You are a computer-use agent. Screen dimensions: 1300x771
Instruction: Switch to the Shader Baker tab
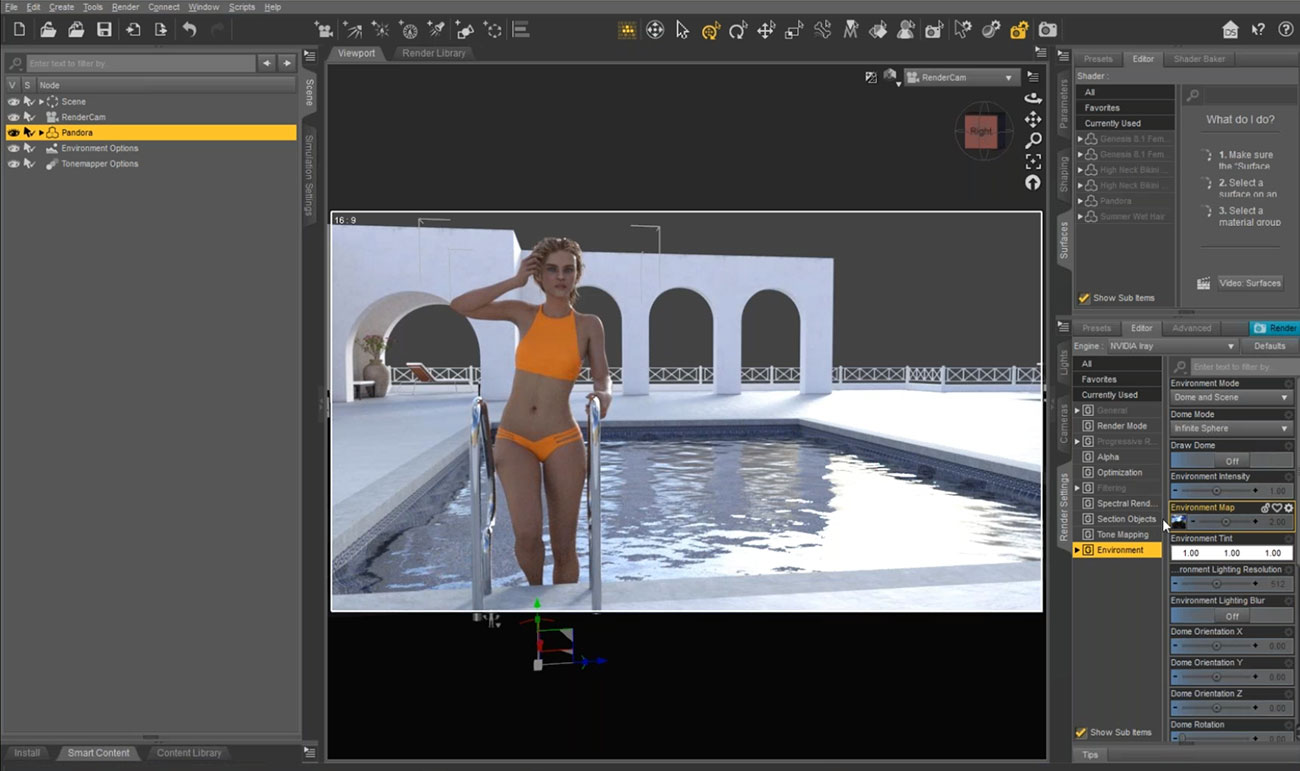1199,59
